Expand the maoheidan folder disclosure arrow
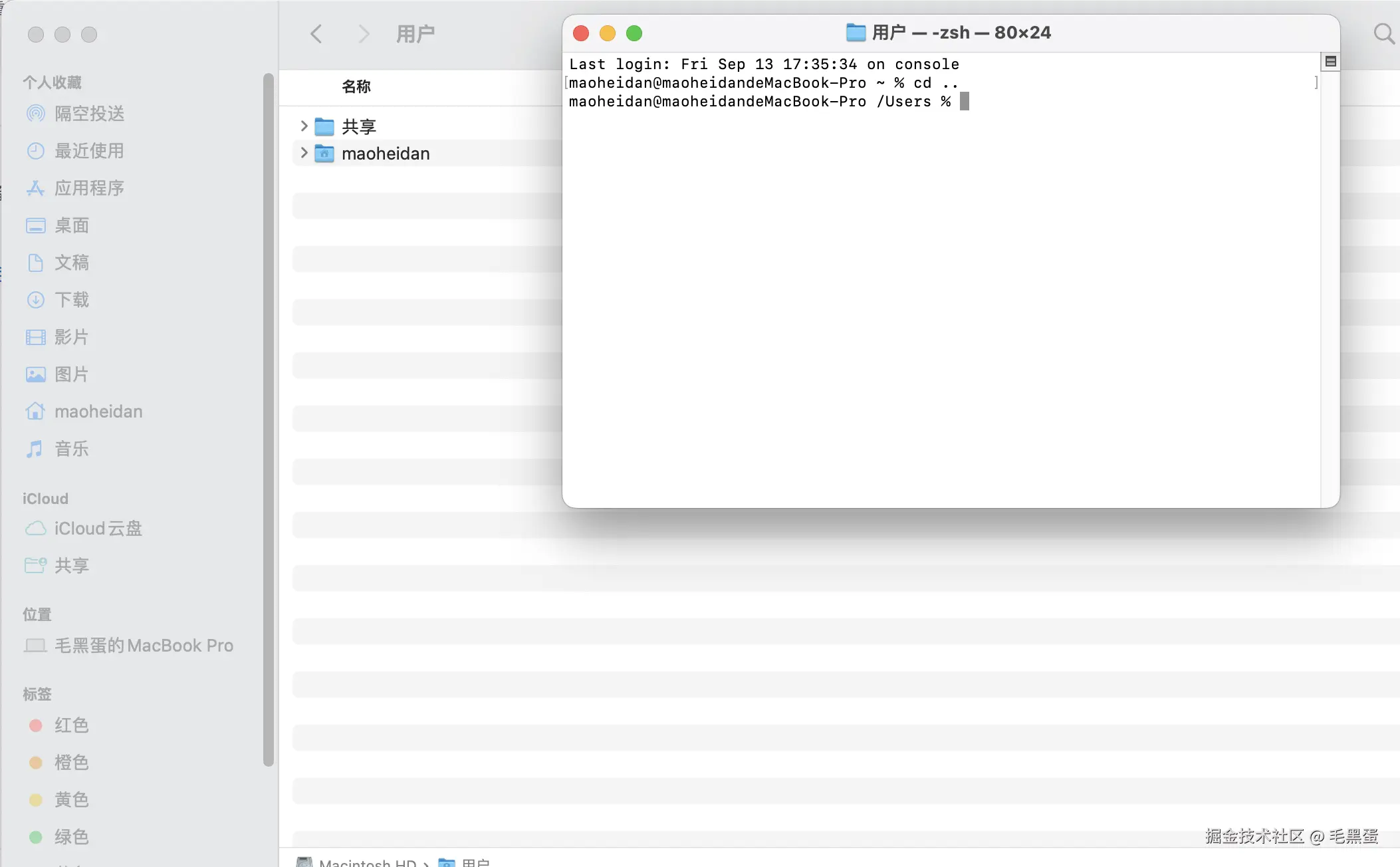This screenshot has height=867, width=1400. [x=304, y=153]
